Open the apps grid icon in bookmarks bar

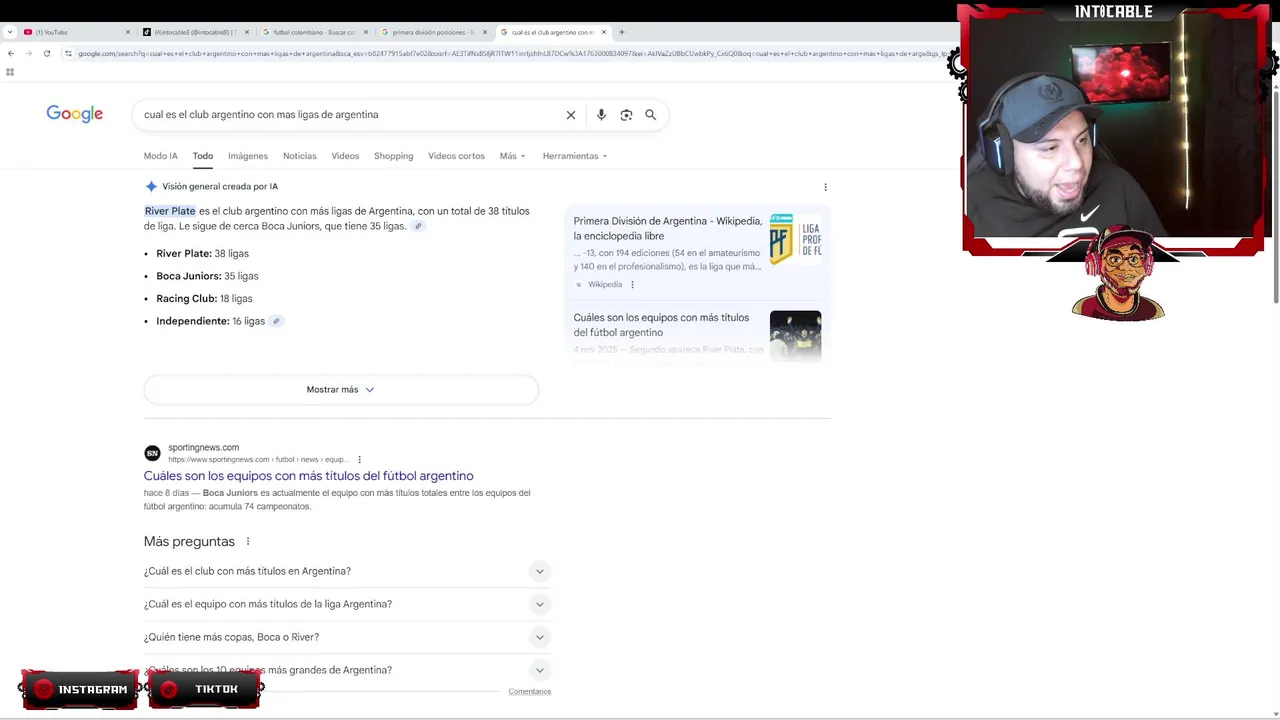[x=10, y=72]
